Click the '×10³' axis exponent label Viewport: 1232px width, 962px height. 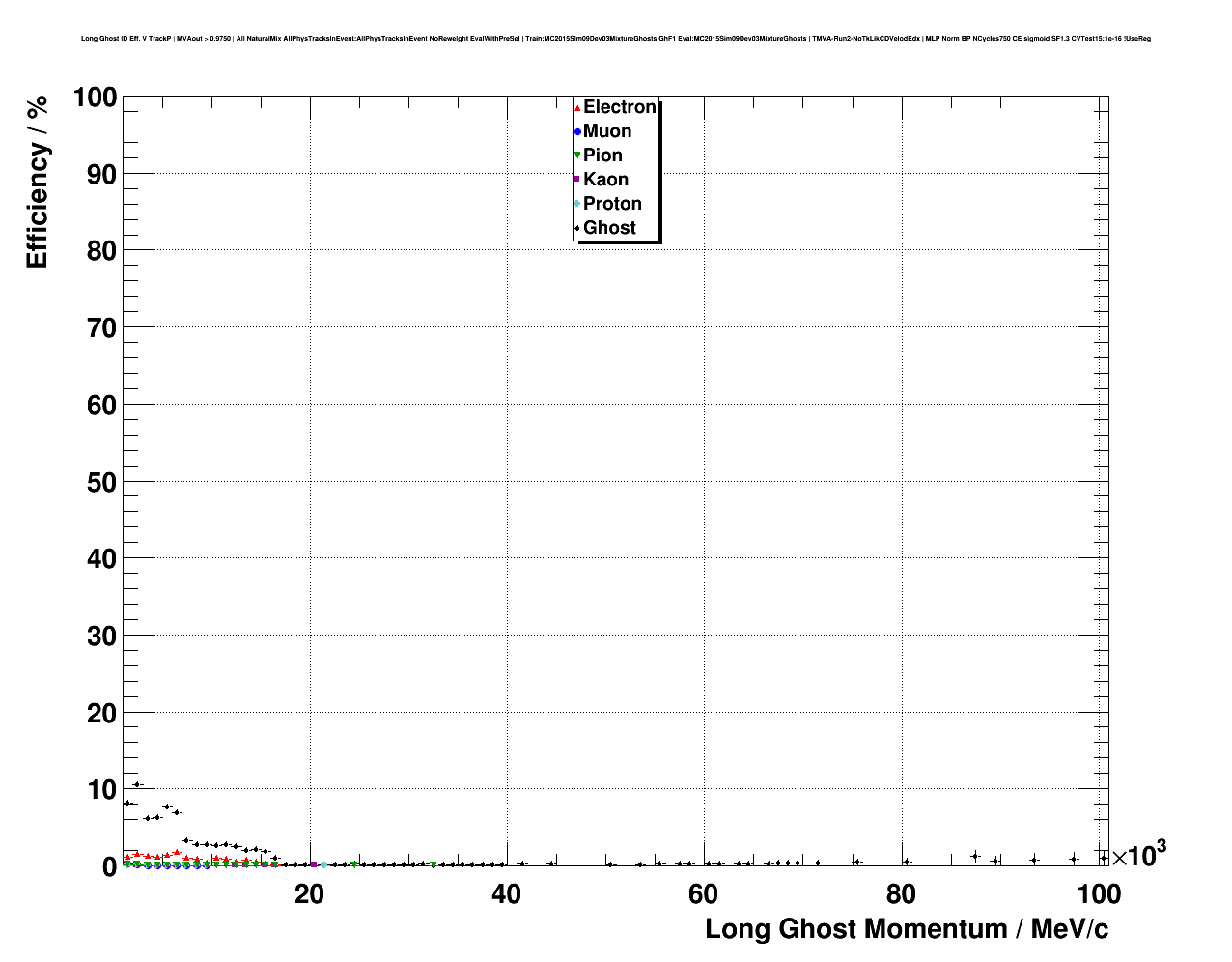pos(1139,854)
